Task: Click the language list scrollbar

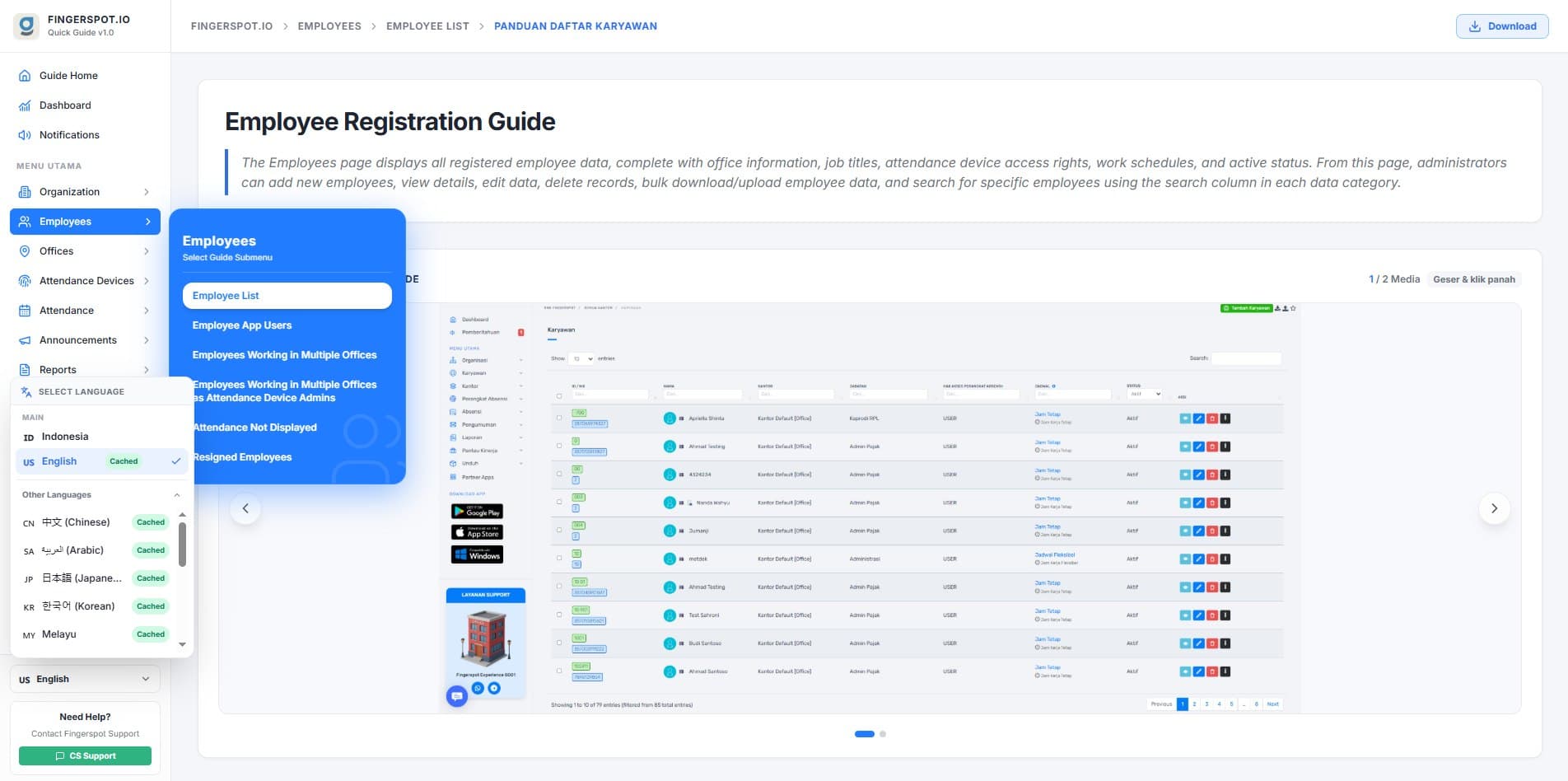Action: [x=182, y=545]
